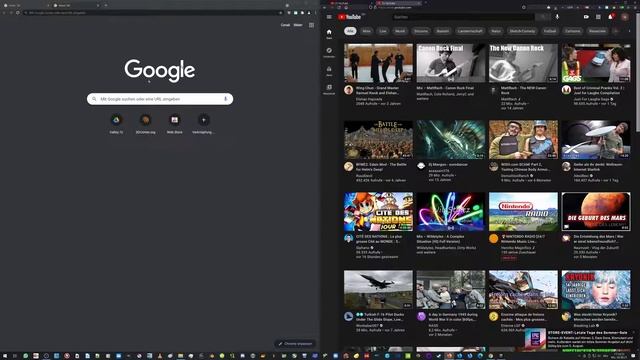Open a new tab in Chrome

106,5
